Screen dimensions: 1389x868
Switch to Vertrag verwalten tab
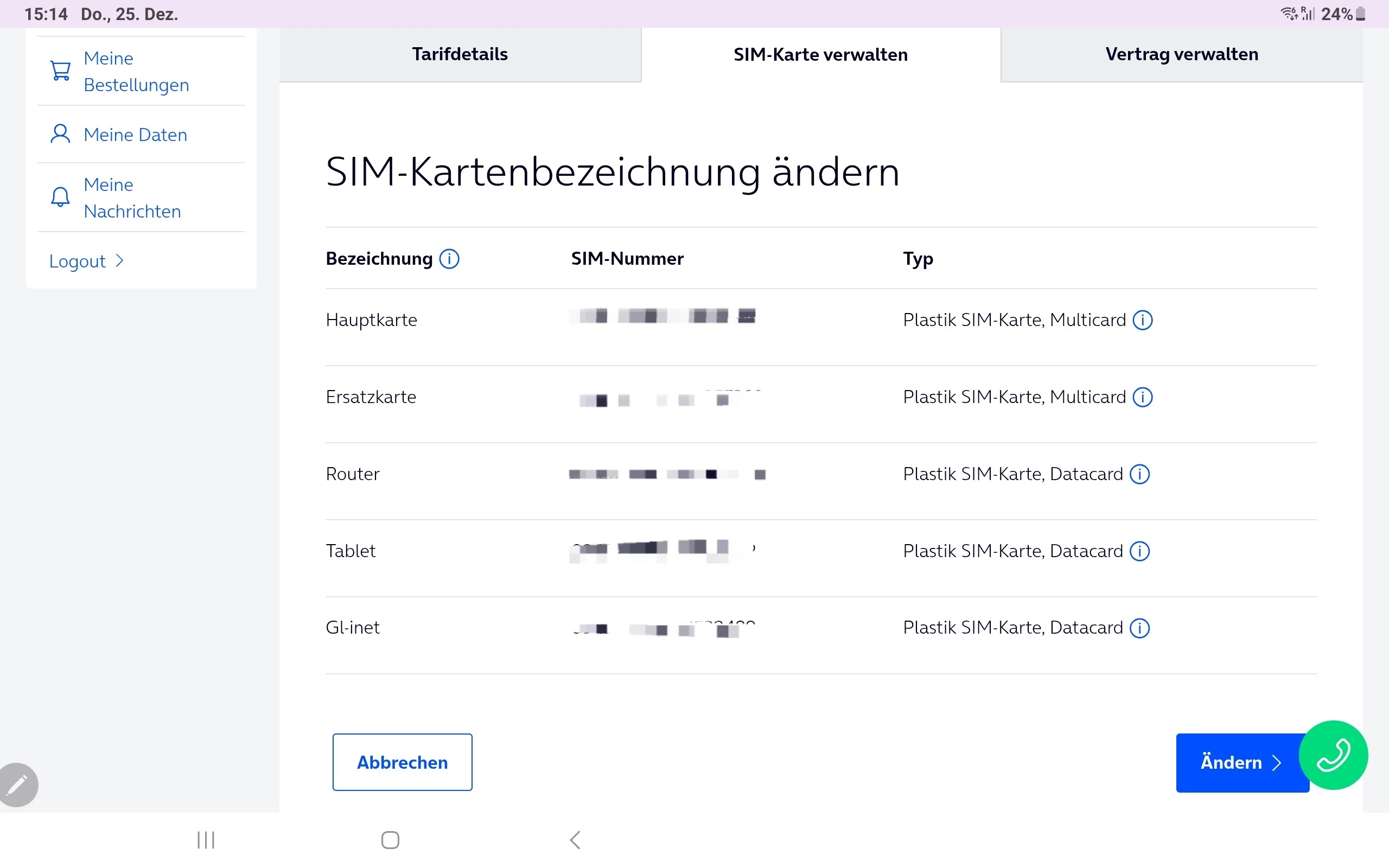tap(1181, 55)
